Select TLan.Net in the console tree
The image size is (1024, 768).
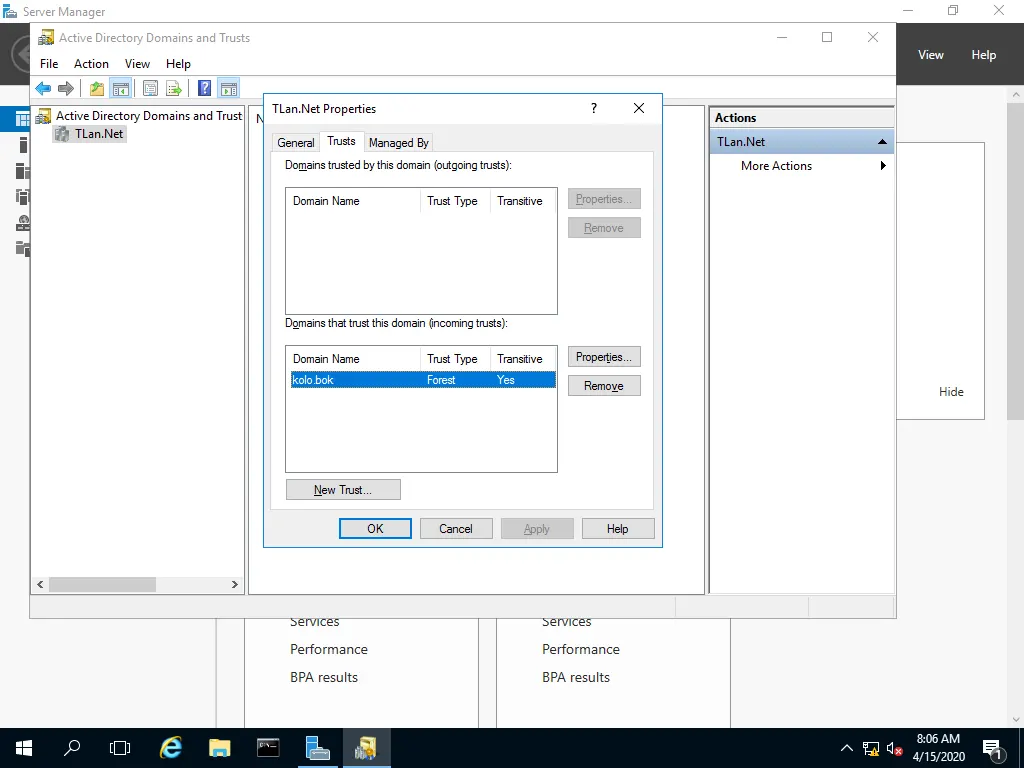pyautogui.click(x=99, y=134)
